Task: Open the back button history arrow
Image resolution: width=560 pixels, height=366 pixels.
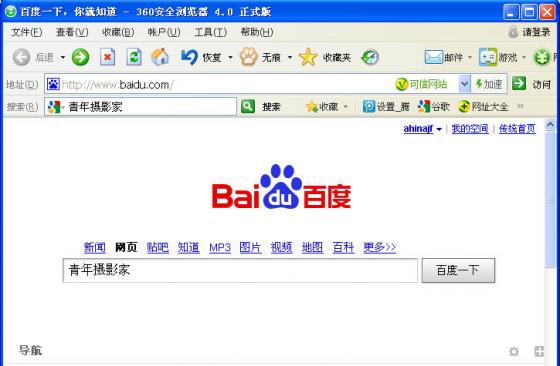Action: click(x=63, y=57)
